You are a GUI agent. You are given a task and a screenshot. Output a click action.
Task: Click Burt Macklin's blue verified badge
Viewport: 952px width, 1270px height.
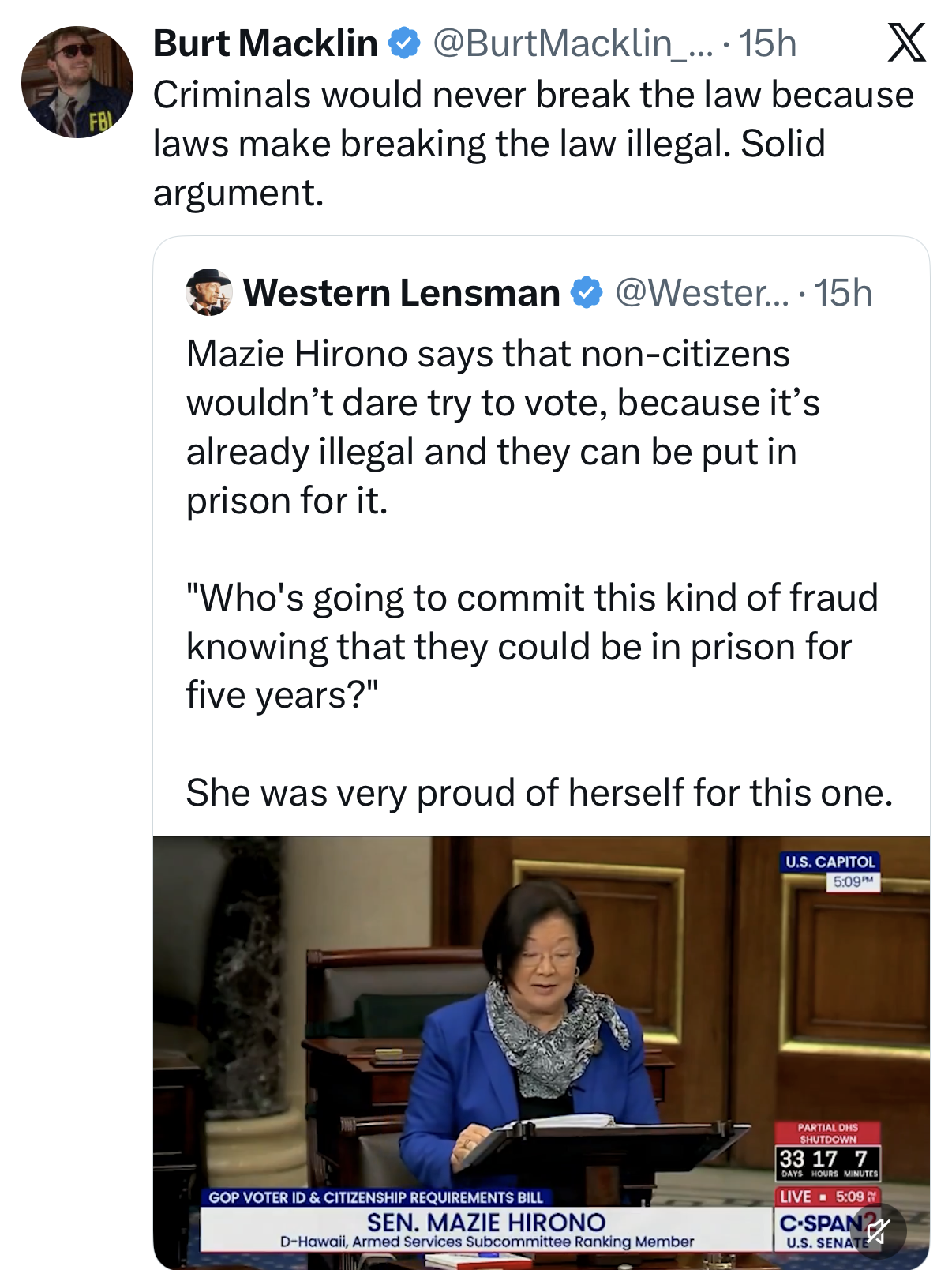tap(404, 43)
